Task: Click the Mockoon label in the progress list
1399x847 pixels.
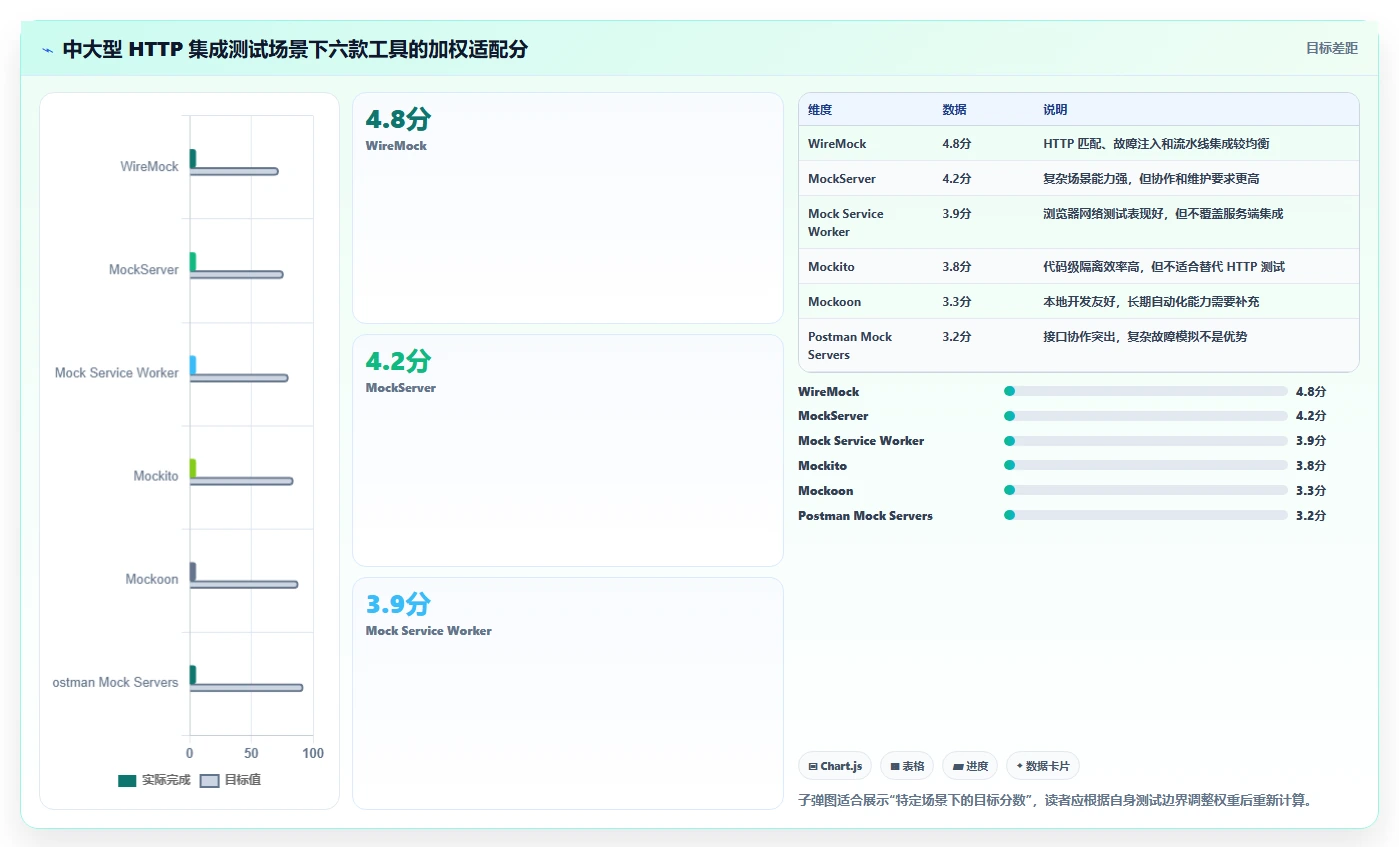Action: tap(826, 491)
